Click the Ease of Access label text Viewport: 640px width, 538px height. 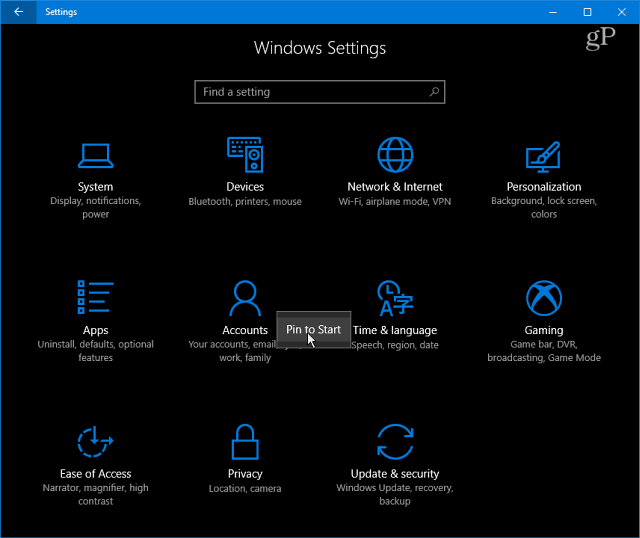[96, 474]
